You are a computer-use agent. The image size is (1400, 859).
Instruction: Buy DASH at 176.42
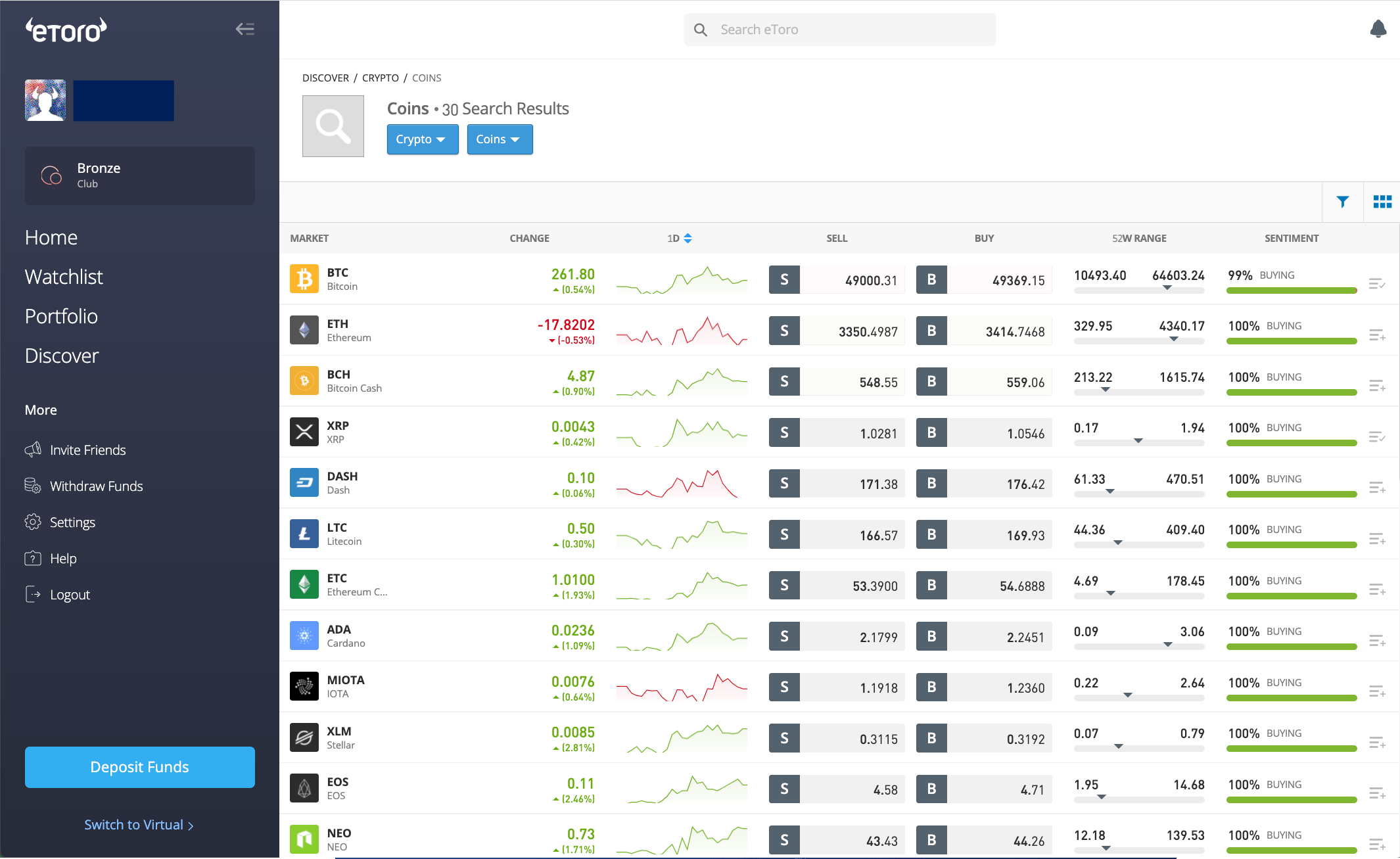tap(984, 483)
